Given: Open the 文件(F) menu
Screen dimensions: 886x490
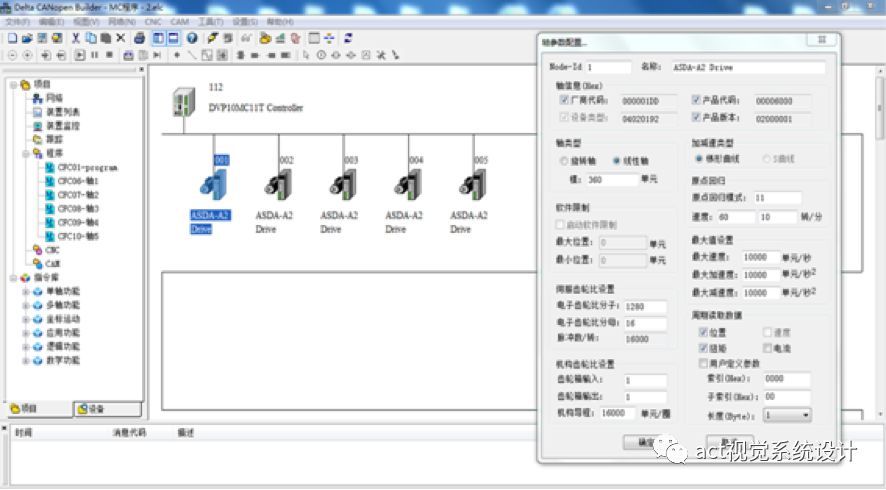Looking at the screenshot, I should tap(18, 22).
